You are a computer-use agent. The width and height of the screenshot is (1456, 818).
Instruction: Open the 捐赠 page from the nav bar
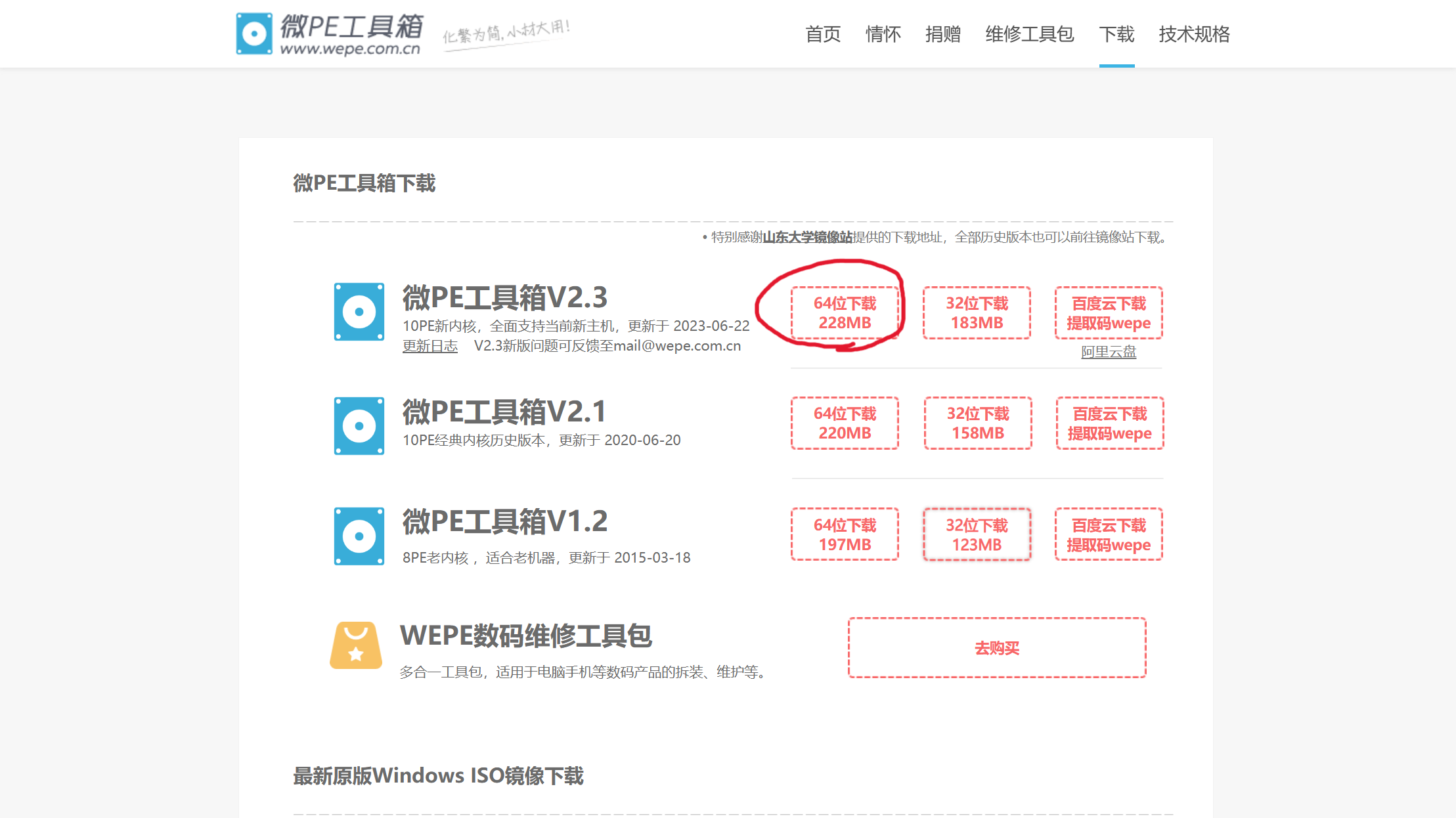click(x=942, y=34)
